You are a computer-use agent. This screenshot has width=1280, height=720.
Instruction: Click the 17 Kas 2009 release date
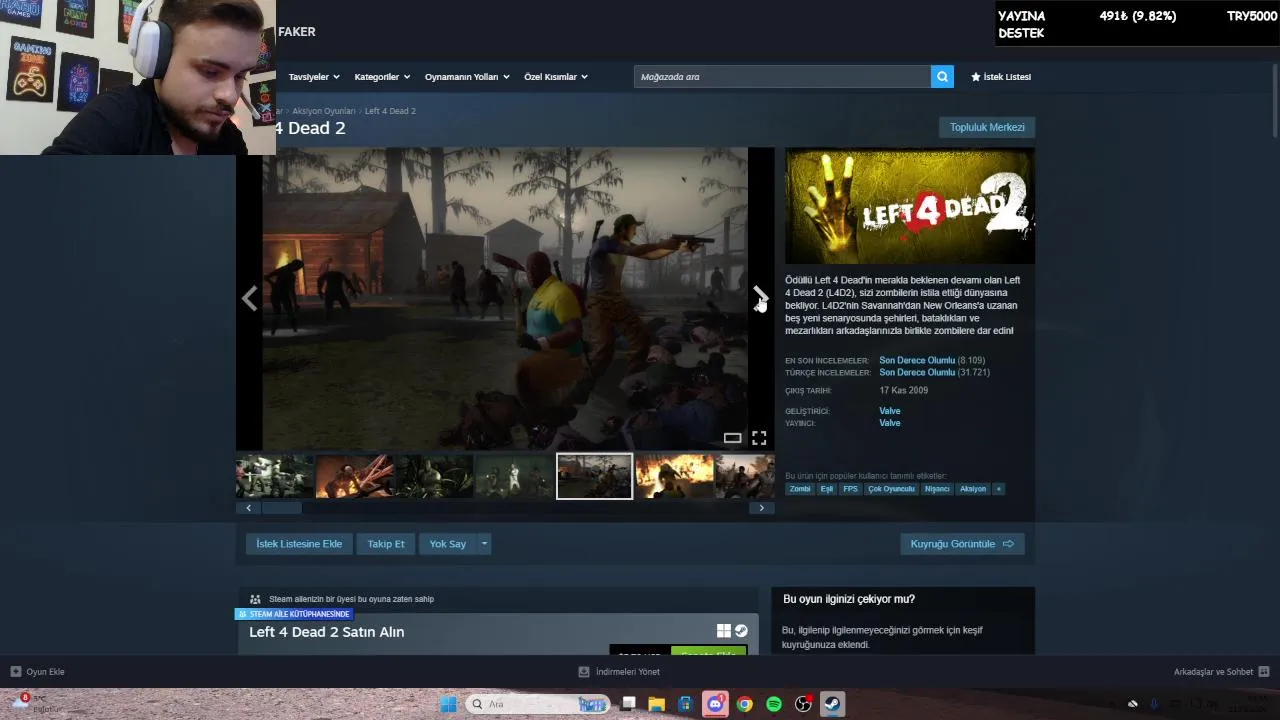pos(903,390)
